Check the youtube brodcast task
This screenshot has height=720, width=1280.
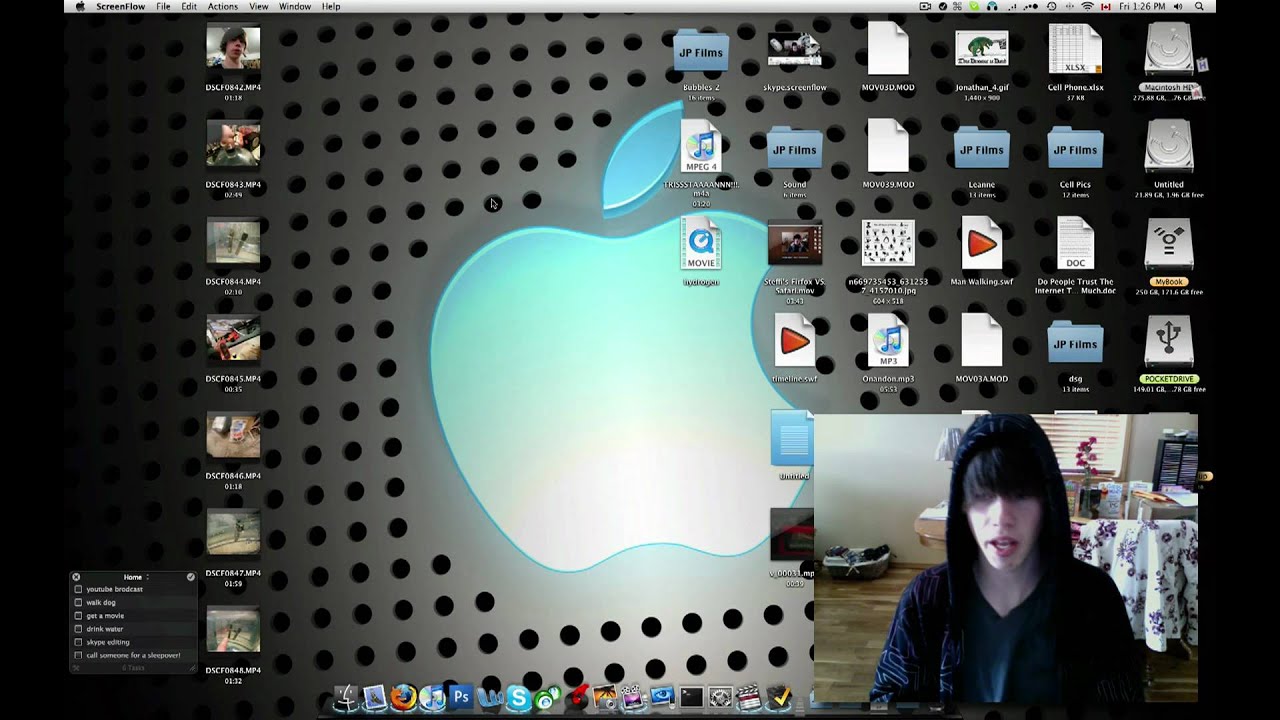pyautogui.click(x=78, y=589)
